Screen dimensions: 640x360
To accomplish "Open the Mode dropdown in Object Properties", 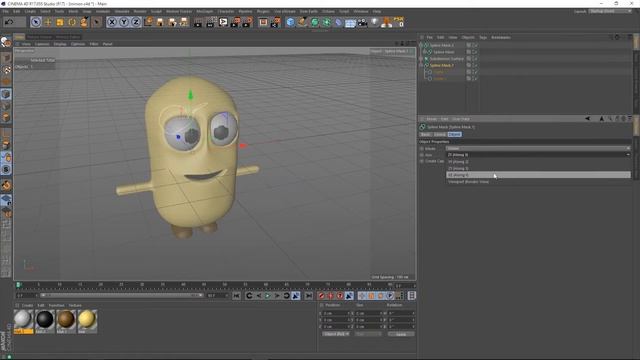I will coord(538,148).
